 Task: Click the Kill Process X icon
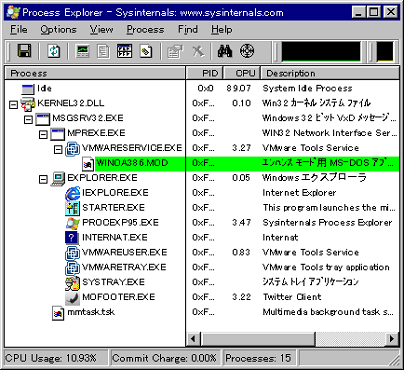[x=198, y=51]
